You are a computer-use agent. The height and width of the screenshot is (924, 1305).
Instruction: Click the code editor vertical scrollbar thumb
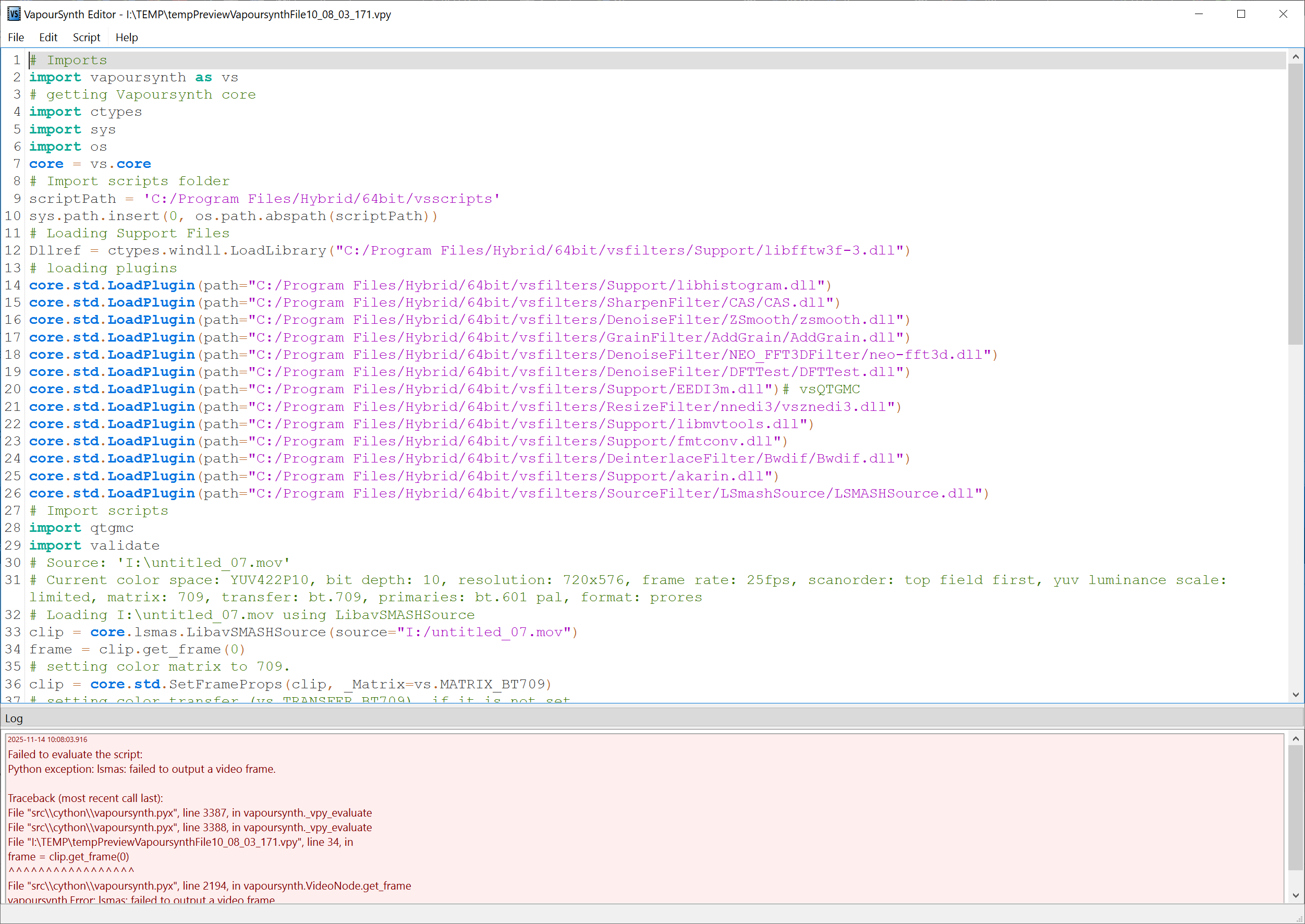tap(1295, 204)
